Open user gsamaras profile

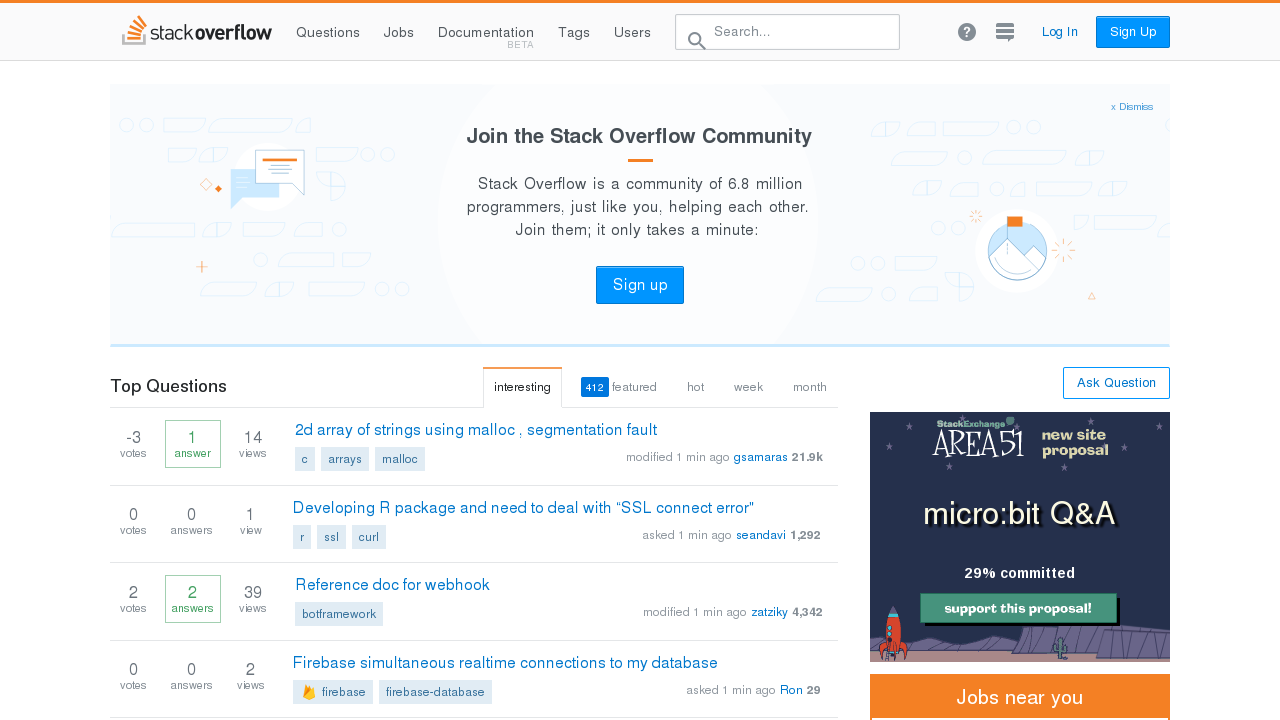pos(760,457)
